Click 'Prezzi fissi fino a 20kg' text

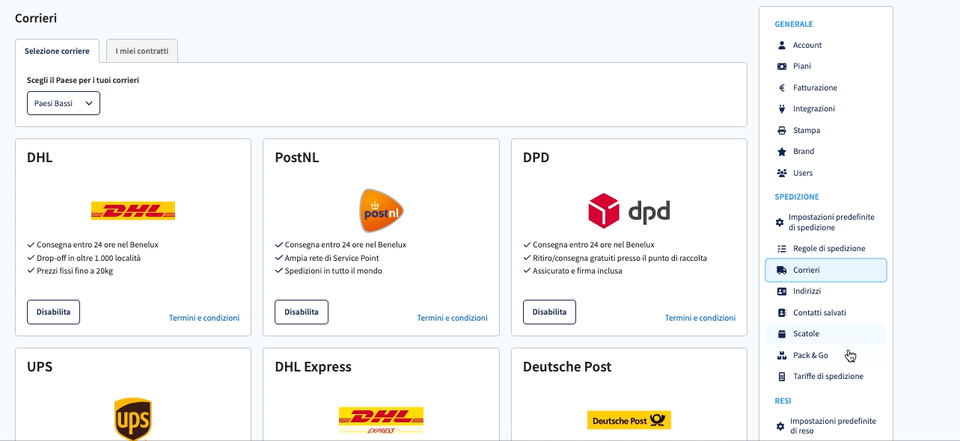[x=75, y=271]
